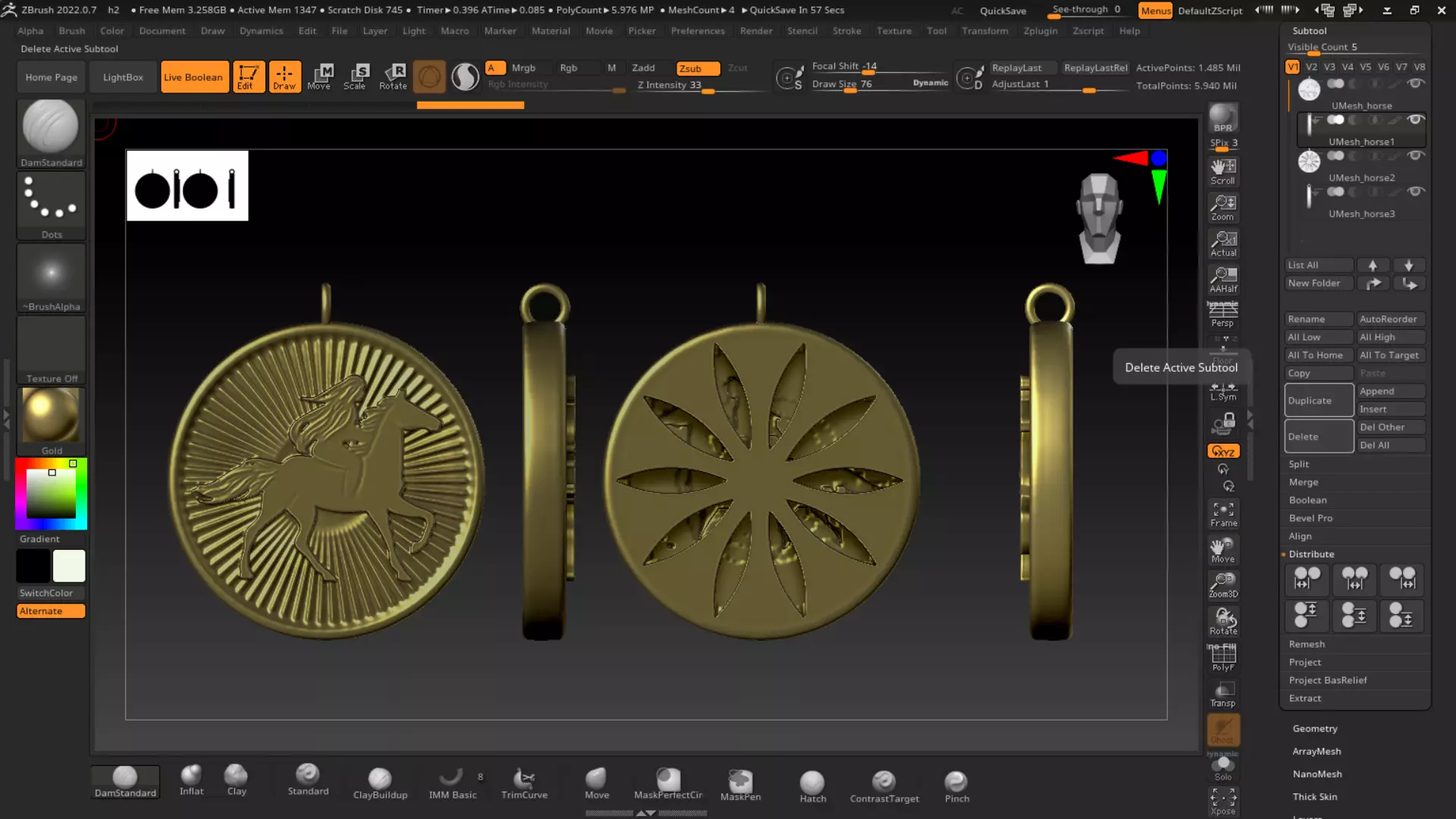
Task: Expand the Split section
Action: tap(1299, 464)
